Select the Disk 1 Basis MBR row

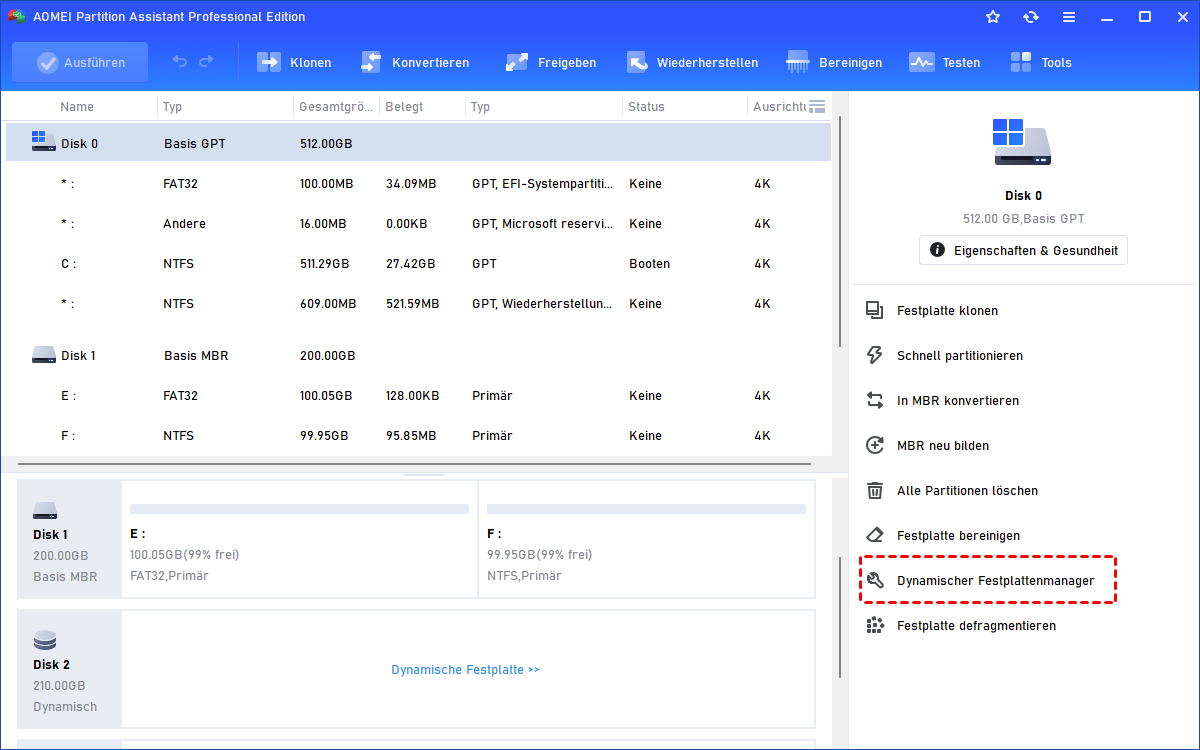coord(418,356)
